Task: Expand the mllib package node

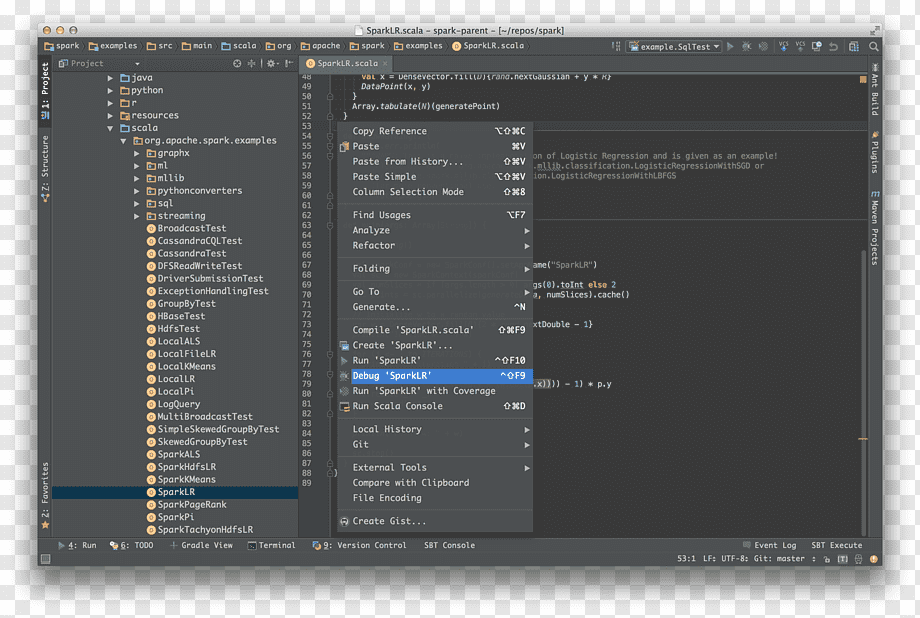Action: pyautogui.click(x=137, y=178)
